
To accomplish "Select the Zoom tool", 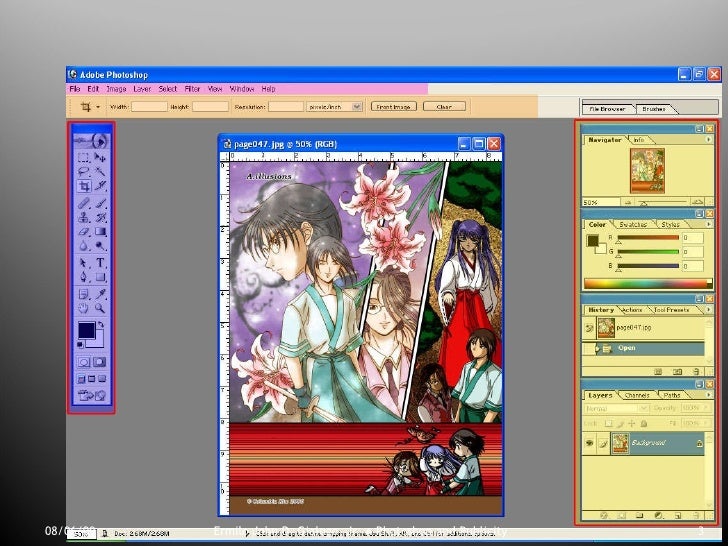I will point(100,308).
